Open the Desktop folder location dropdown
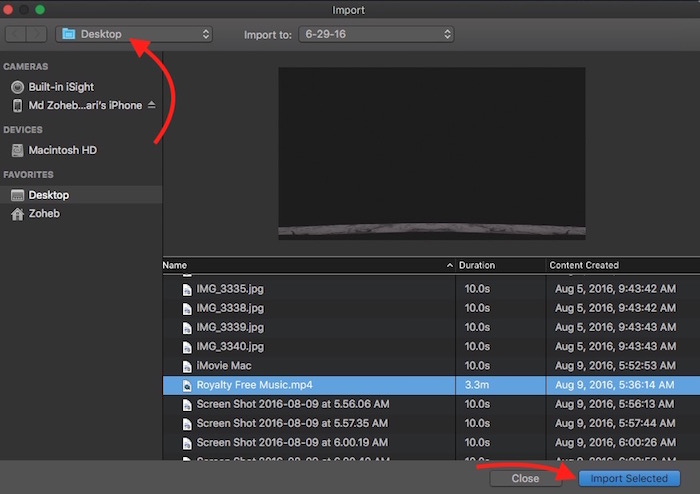The width and height of the screenshot is (700, 494). (x=135, y=34)
